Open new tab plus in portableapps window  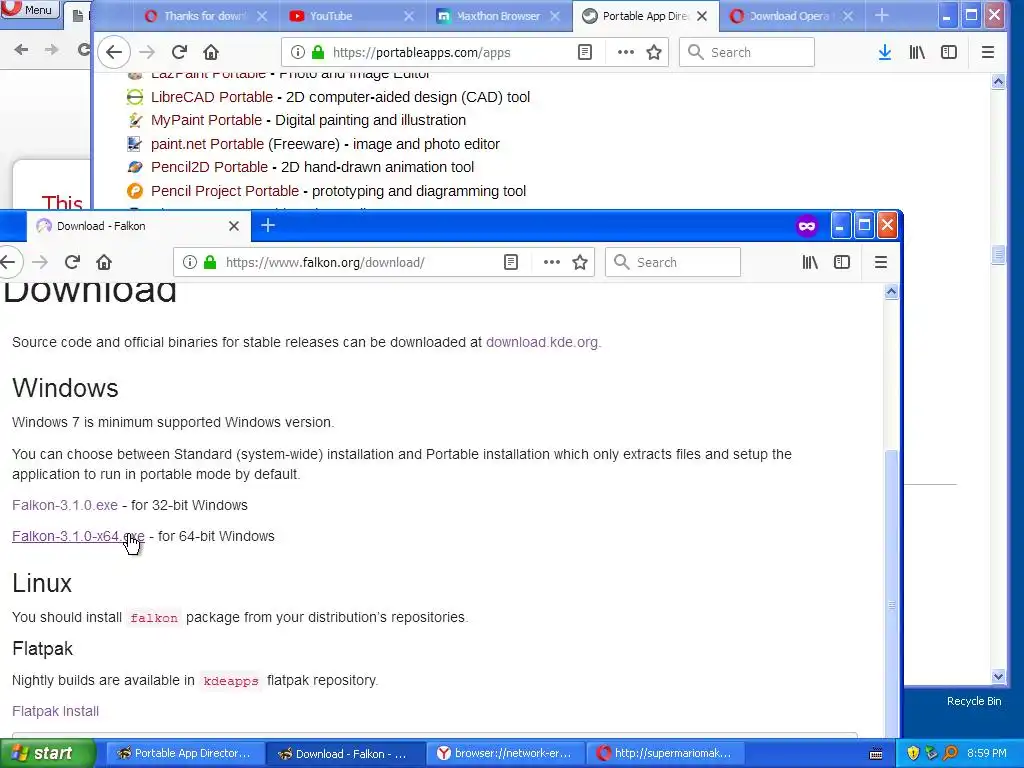click(x=882, y=16)
